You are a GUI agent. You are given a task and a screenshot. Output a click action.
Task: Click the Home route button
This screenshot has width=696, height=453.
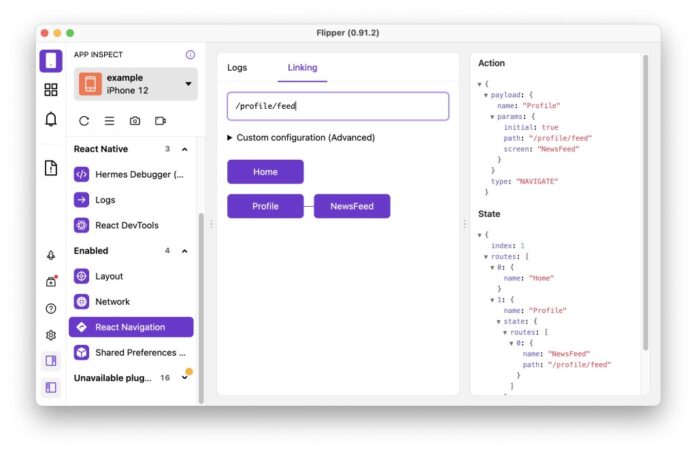point(265,172)
